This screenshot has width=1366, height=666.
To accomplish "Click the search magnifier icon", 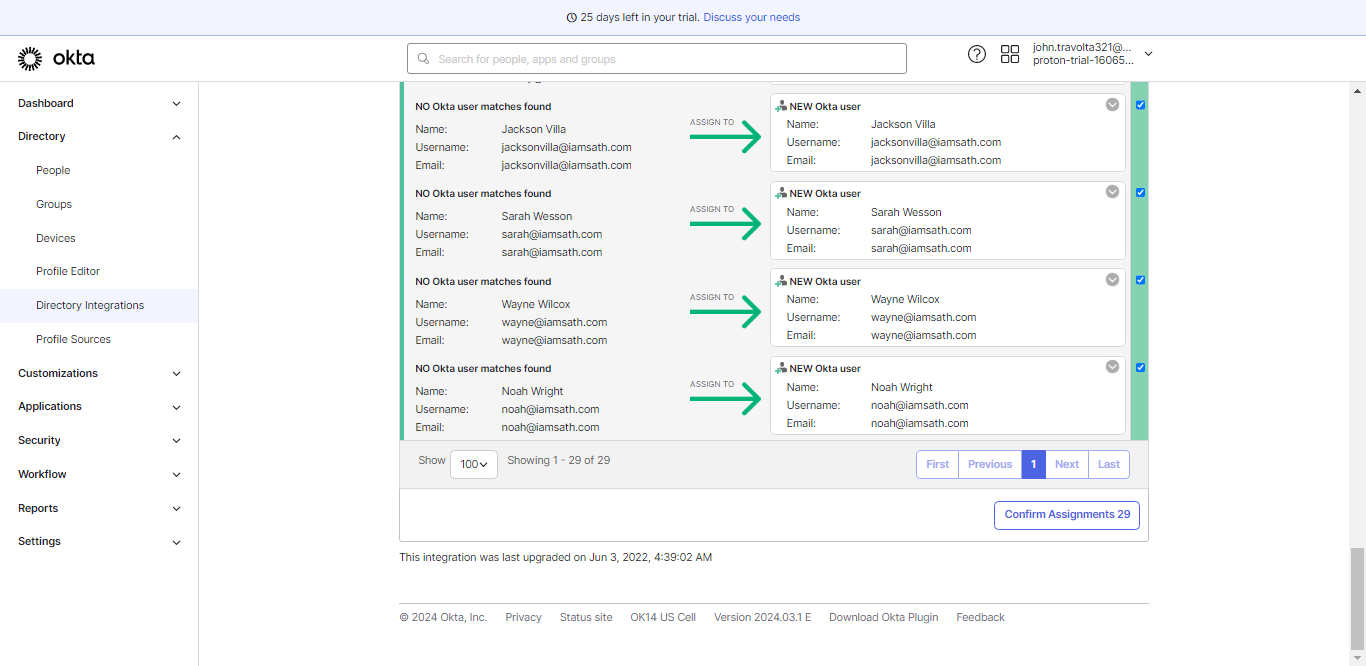I will [x=424, y=59].
